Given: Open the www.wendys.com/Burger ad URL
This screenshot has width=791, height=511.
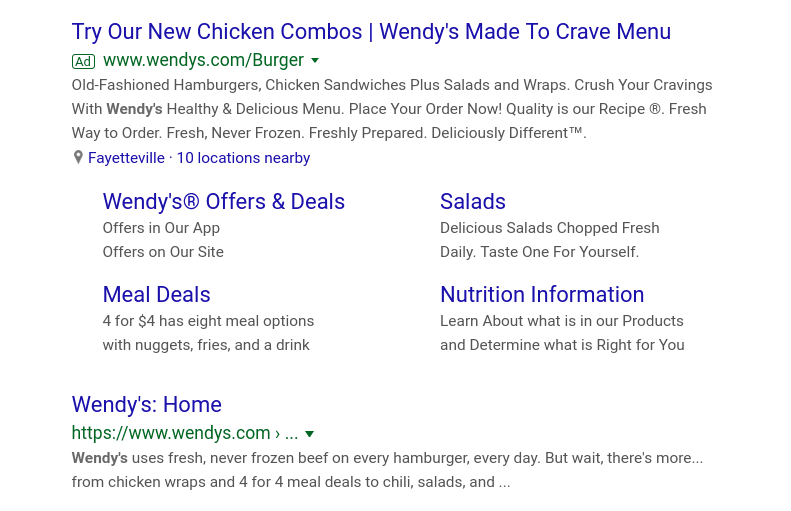Looking at the screenshot, I should tap(203, 60).
